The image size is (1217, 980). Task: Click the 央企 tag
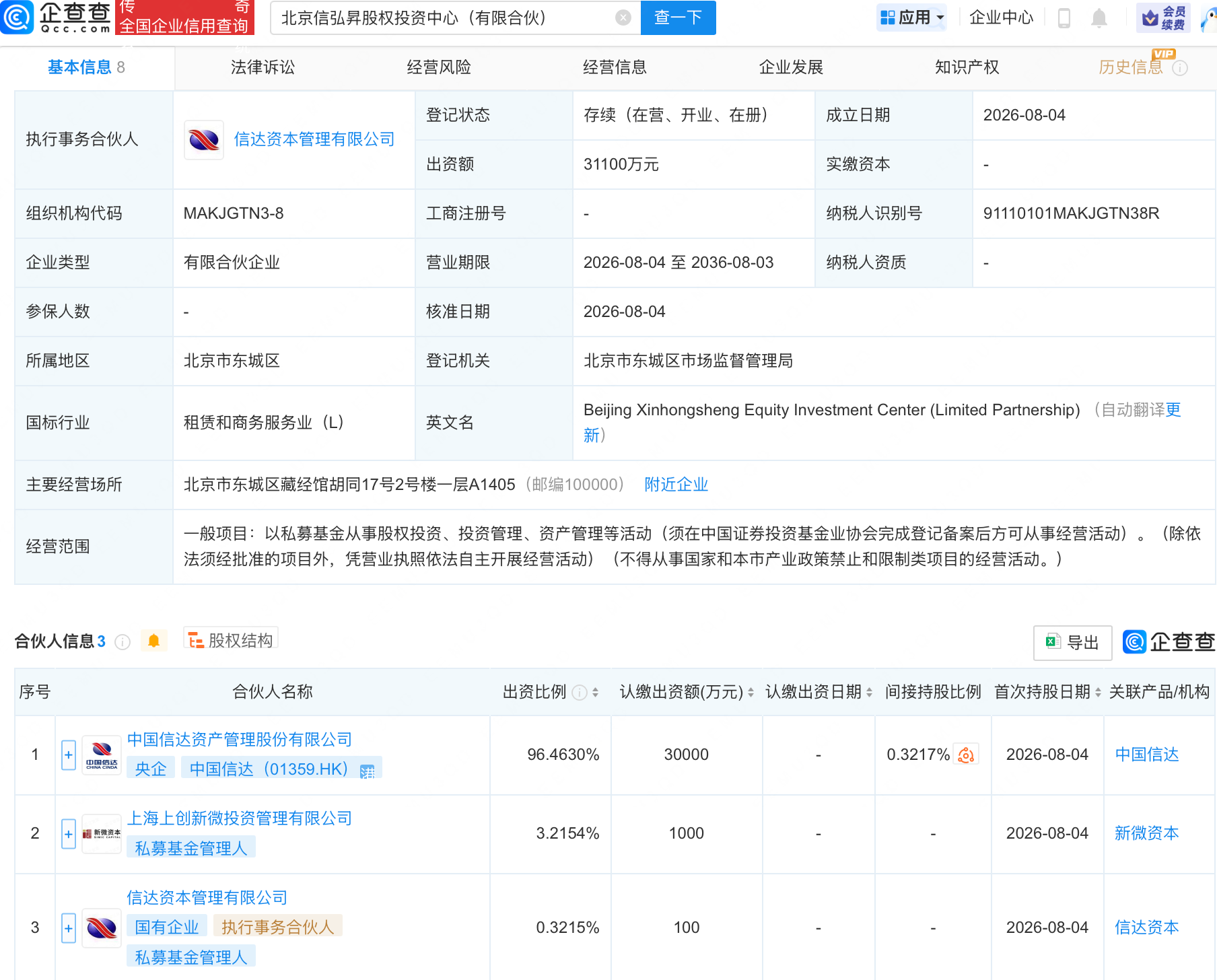(x=151, y=769)
